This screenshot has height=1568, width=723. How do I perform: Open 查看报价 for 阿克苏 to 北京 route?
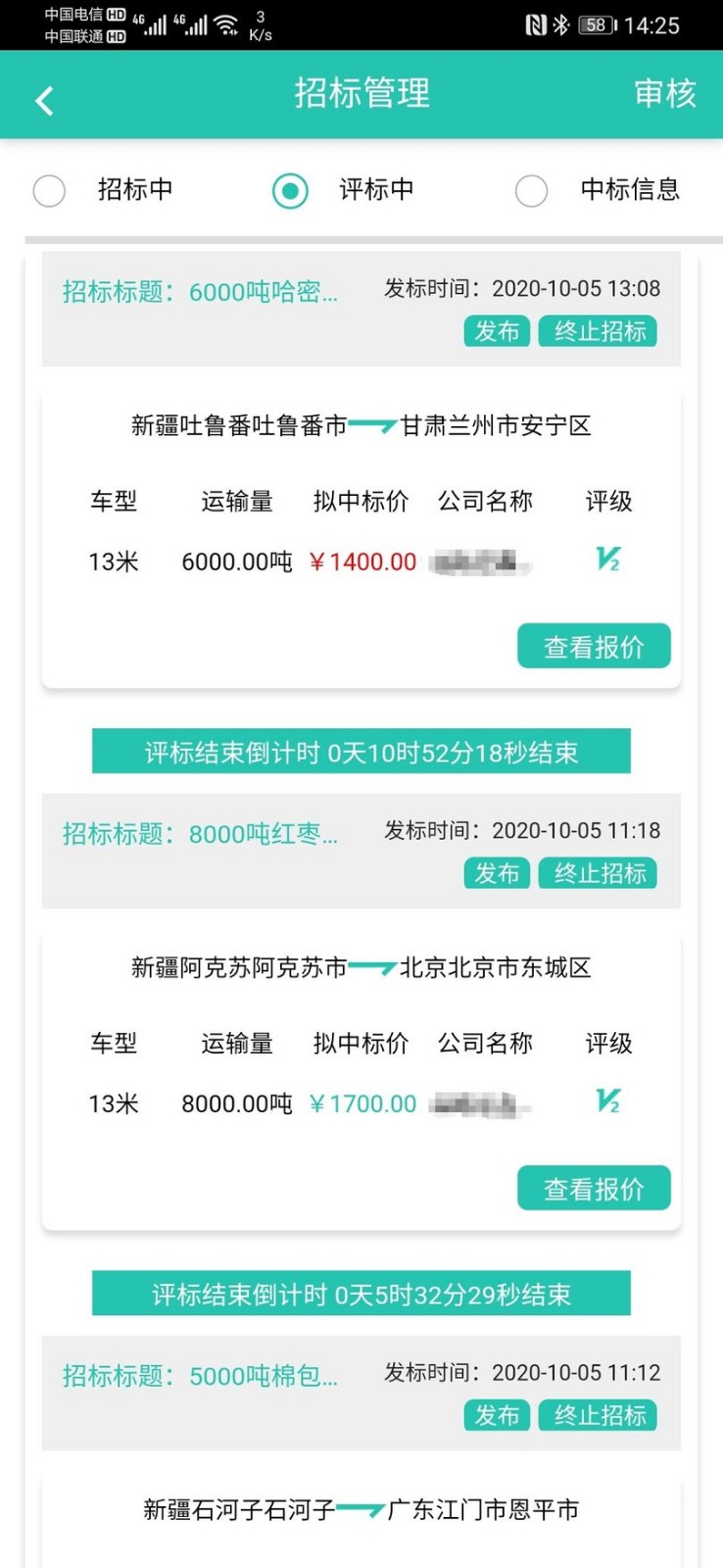point(594,1189)
